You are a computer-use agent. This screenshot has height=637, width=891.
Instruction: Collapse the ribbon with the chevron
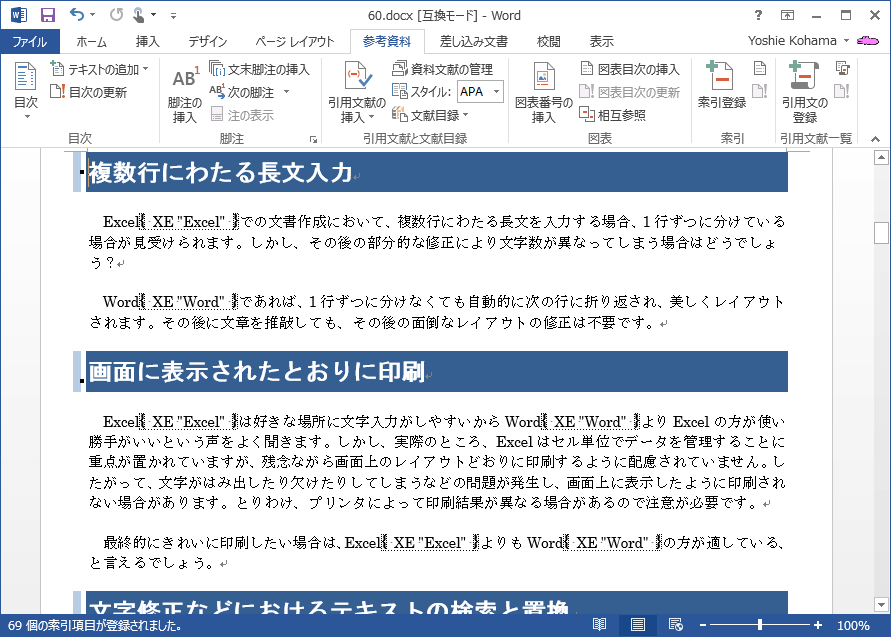coord(875,139)
